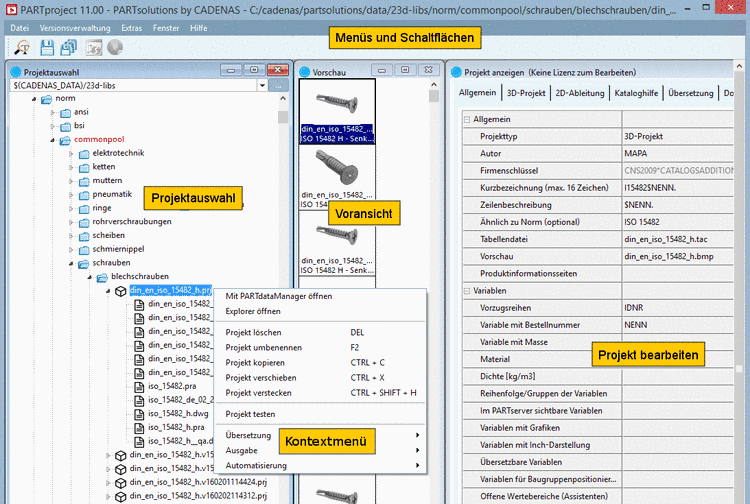750x504 pixels.
Task: Select the first highlighted screw preview thumbnail
Action: pos(337,111)
